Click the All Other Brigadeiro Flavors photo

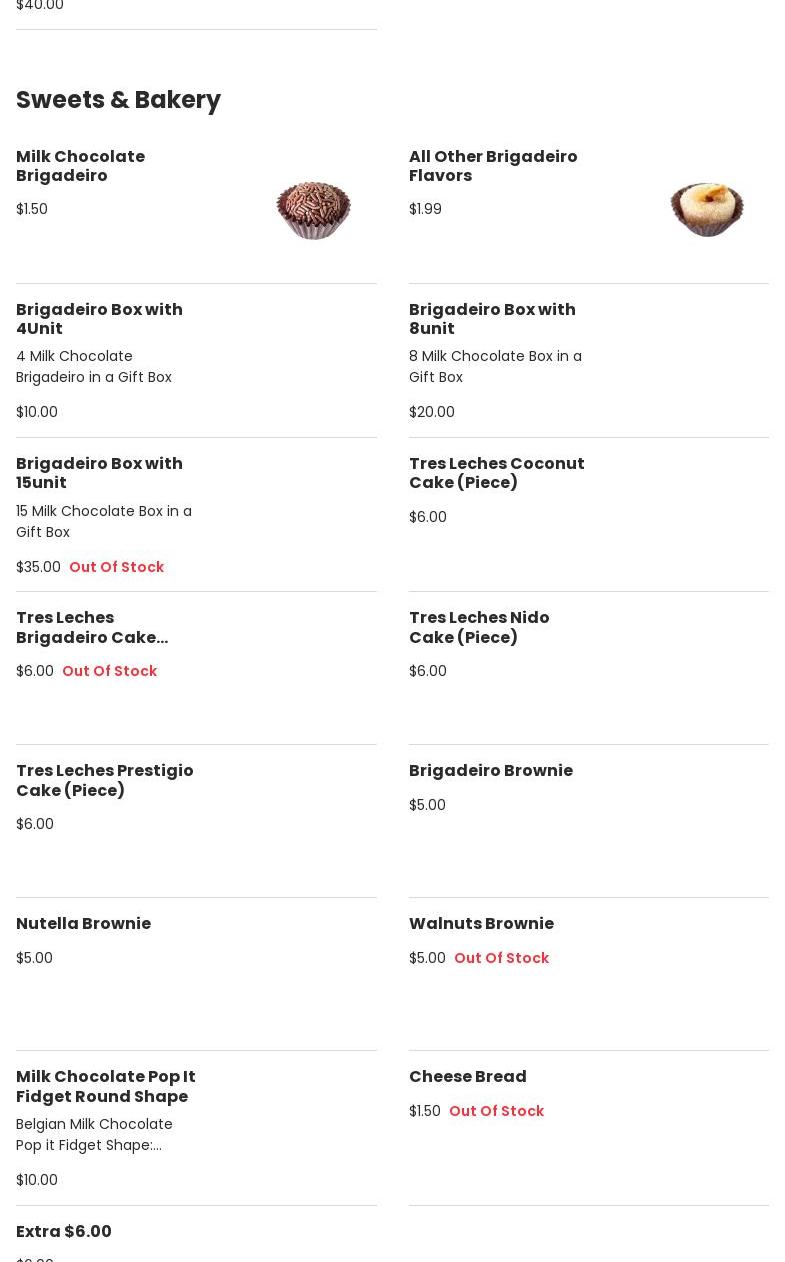click(706, 210)
